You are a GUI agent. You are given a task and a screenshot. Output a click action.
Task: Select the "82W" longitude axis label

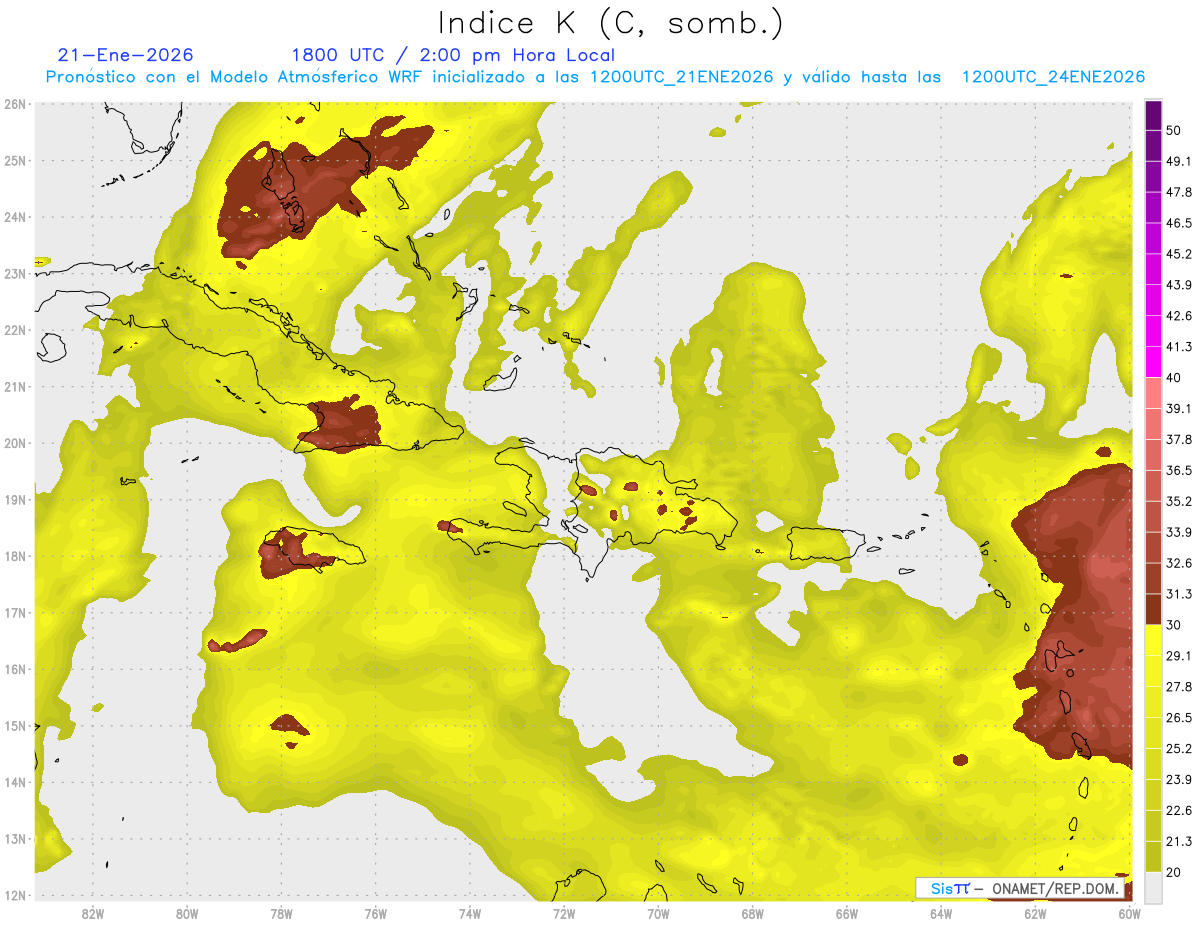(x=93, y=913)
